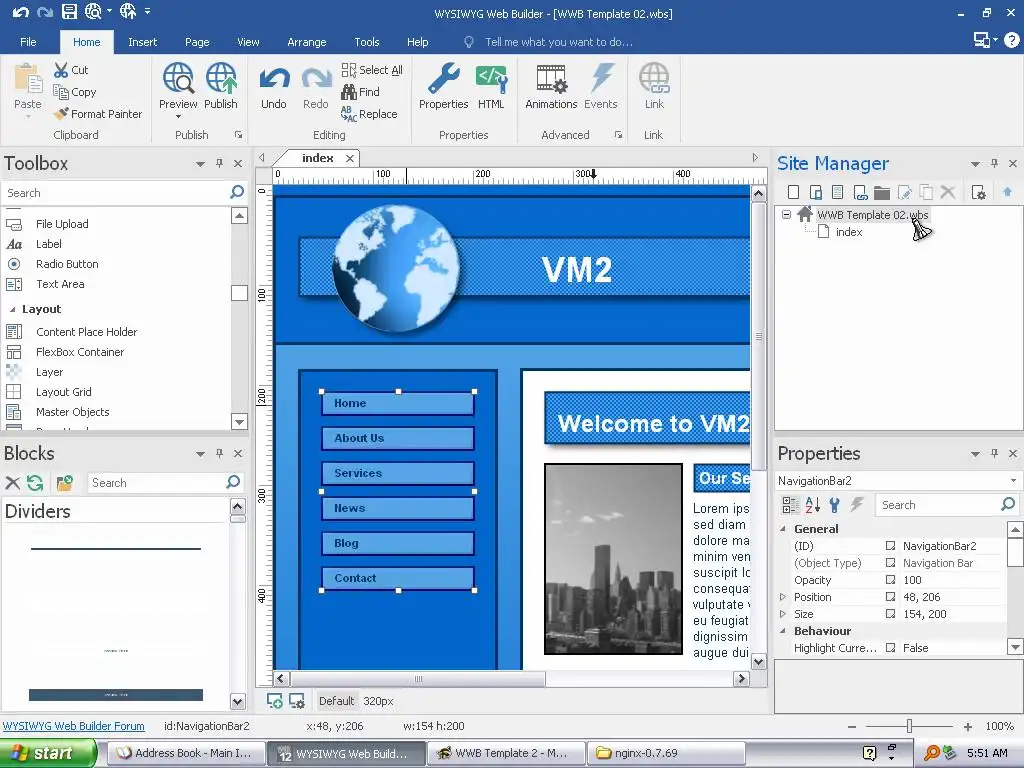Click the Paste icon in Clipboard group
The width and height of the screenshot is (1024, 768).
click(27, 80)
